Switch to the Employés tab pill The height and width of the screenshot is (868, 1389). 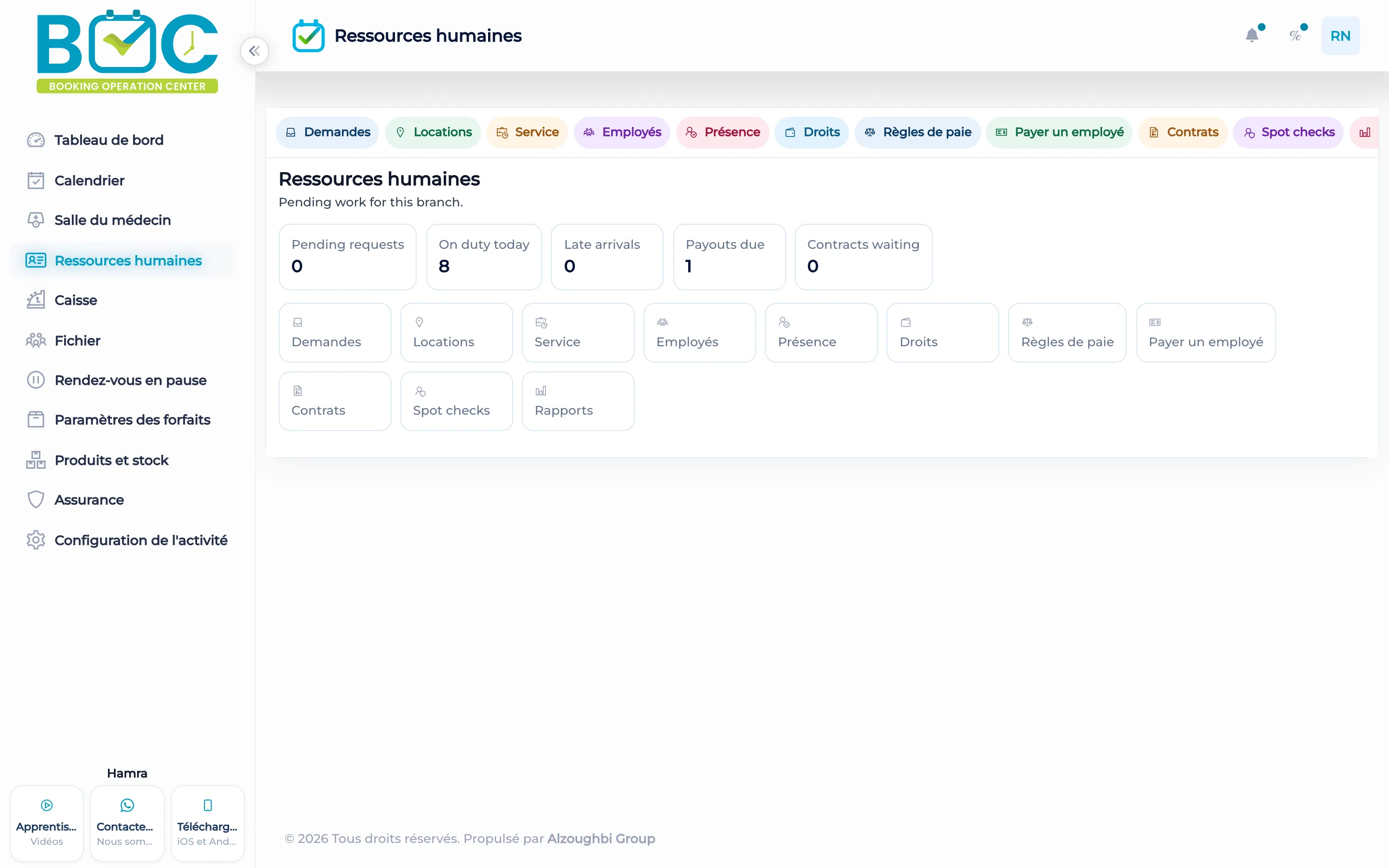622,133
